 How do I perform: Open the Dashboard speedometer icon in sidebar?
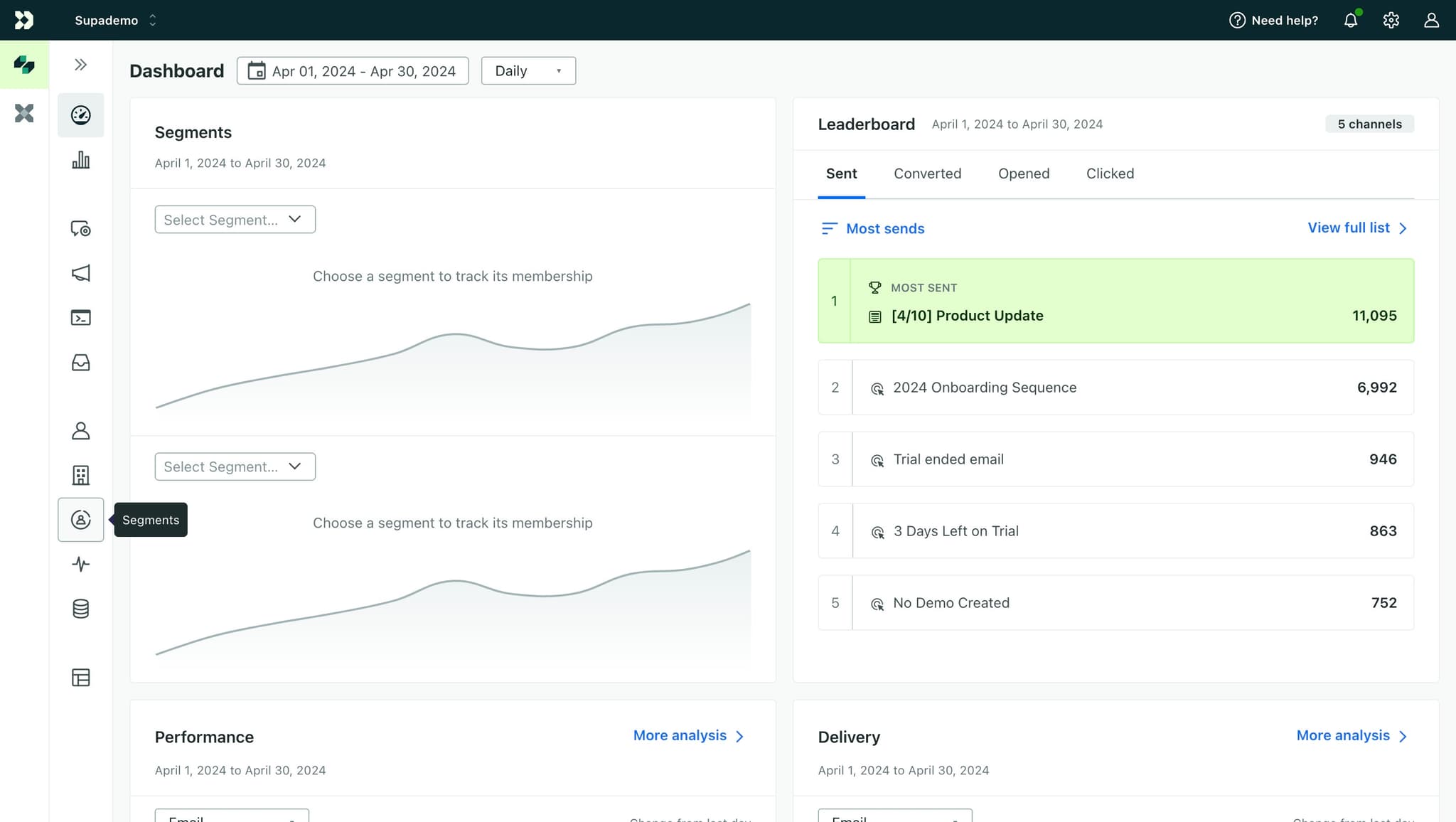click(80, 114)
